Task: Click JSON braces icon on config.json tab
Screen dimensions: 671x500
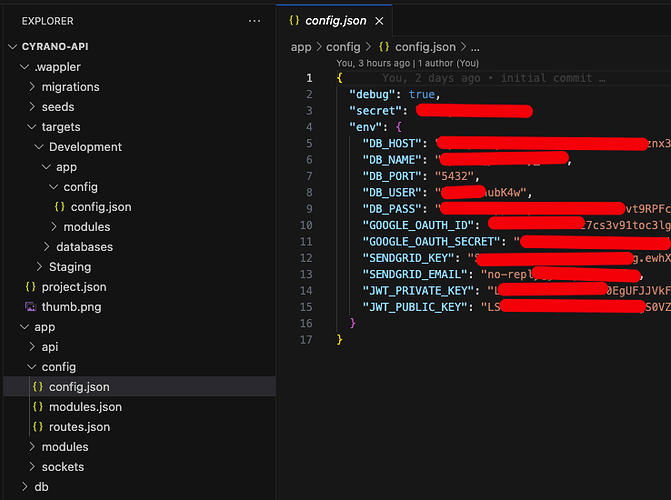Action: click(x=294, y=21)
